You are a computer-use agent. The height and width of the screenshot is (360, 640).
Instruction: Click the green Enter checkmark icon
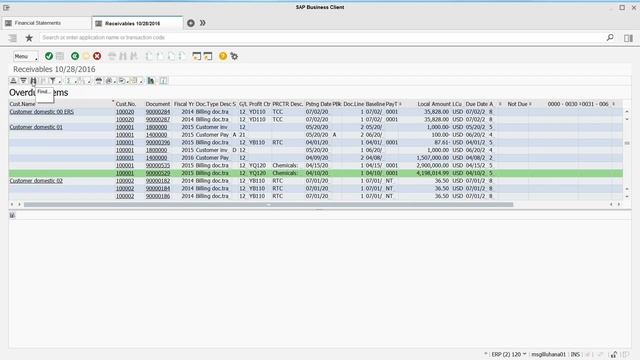coord(49,56)
